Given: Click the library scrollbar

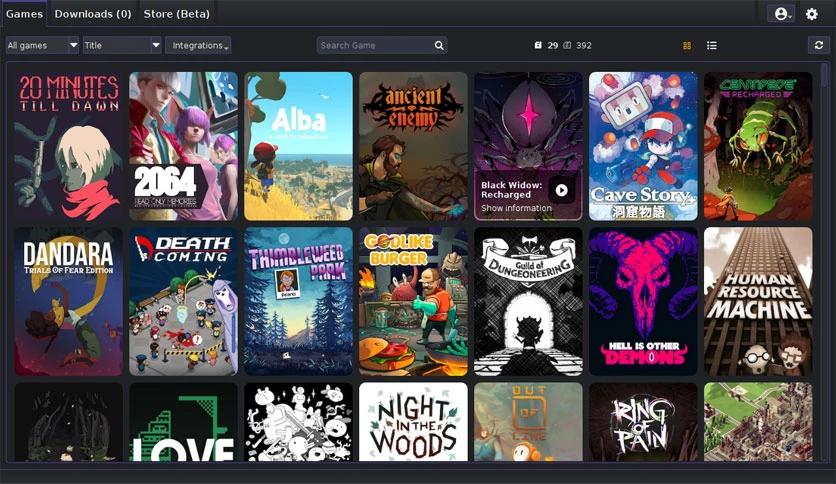Looking at the screenshot, I should (x=824, y=75).
